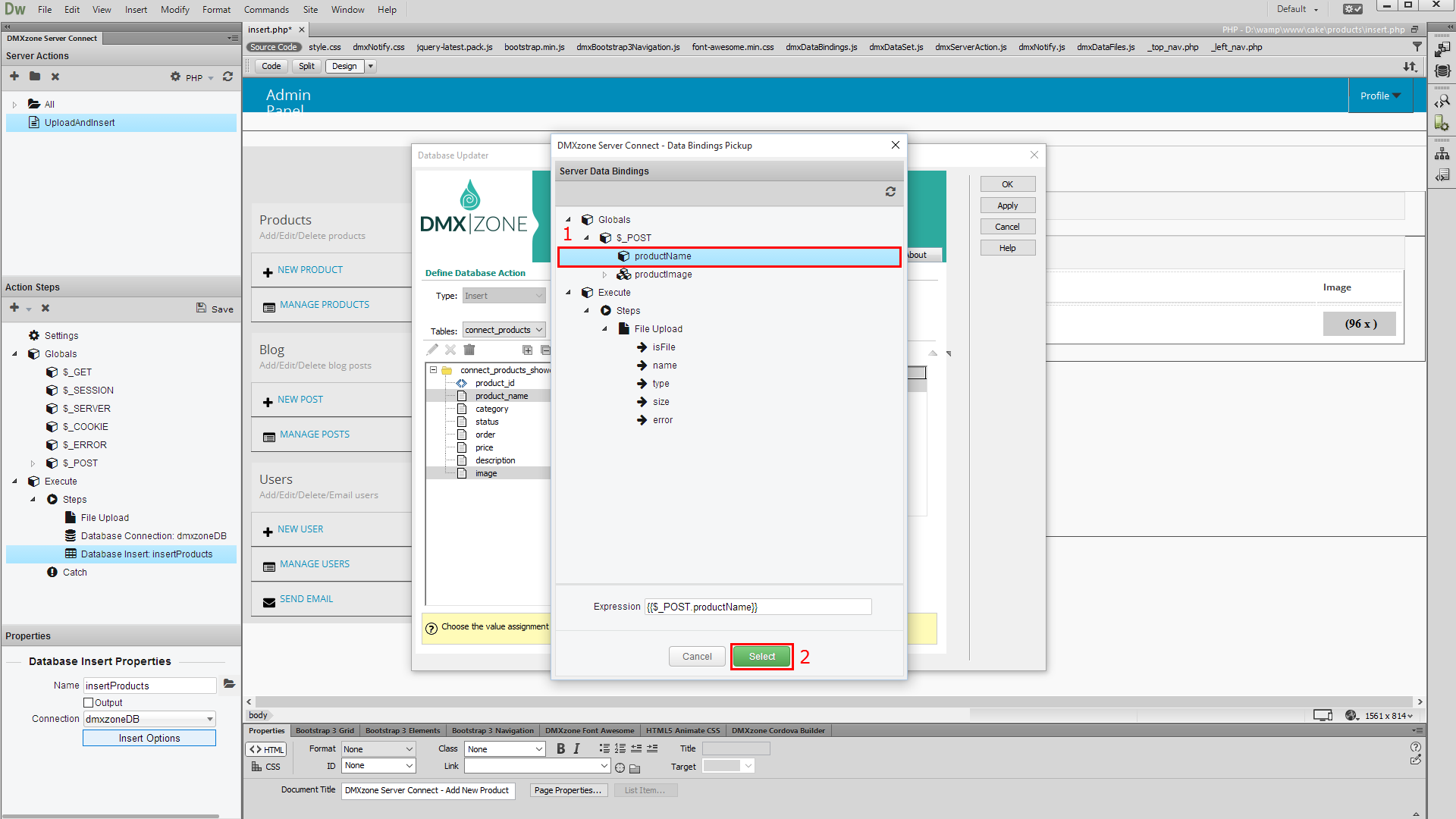Click the help question icon in Properties
The width and height of the screenshot is (1456, 819).
[x=1415, y=747]
